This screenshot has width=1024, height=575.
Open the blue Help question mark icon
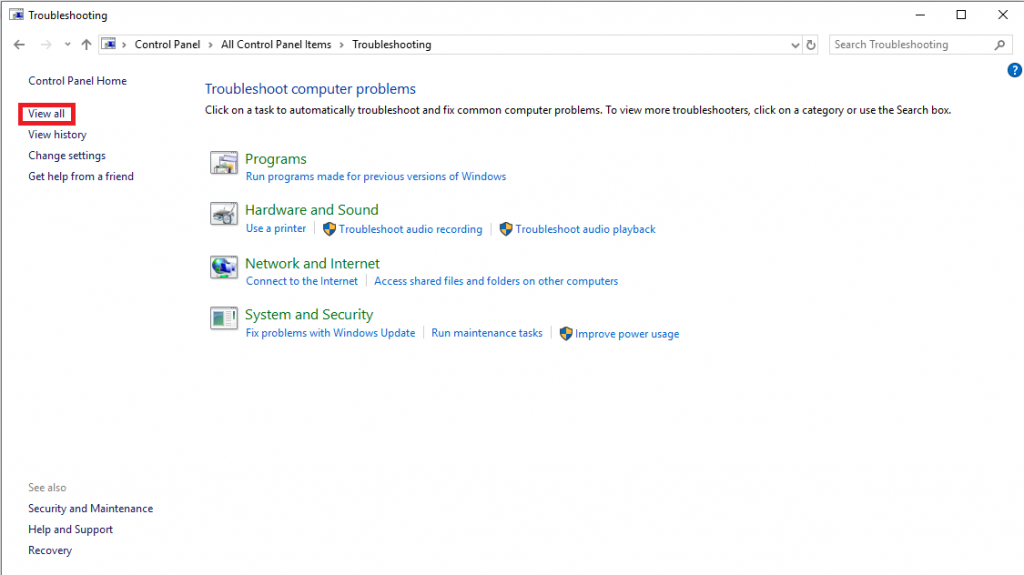tap(1014, 70)
